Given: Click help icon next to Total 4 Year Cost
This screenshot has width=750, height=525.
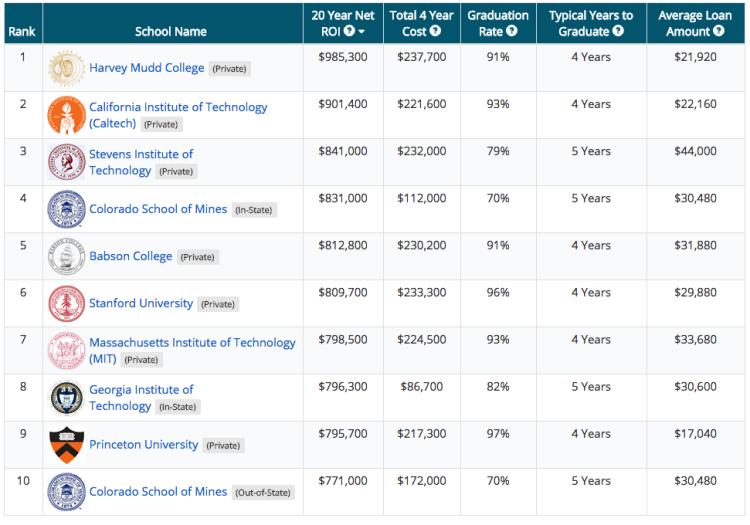Looking at the screenshot, I should pyautogui.click(x=435, y=31).
